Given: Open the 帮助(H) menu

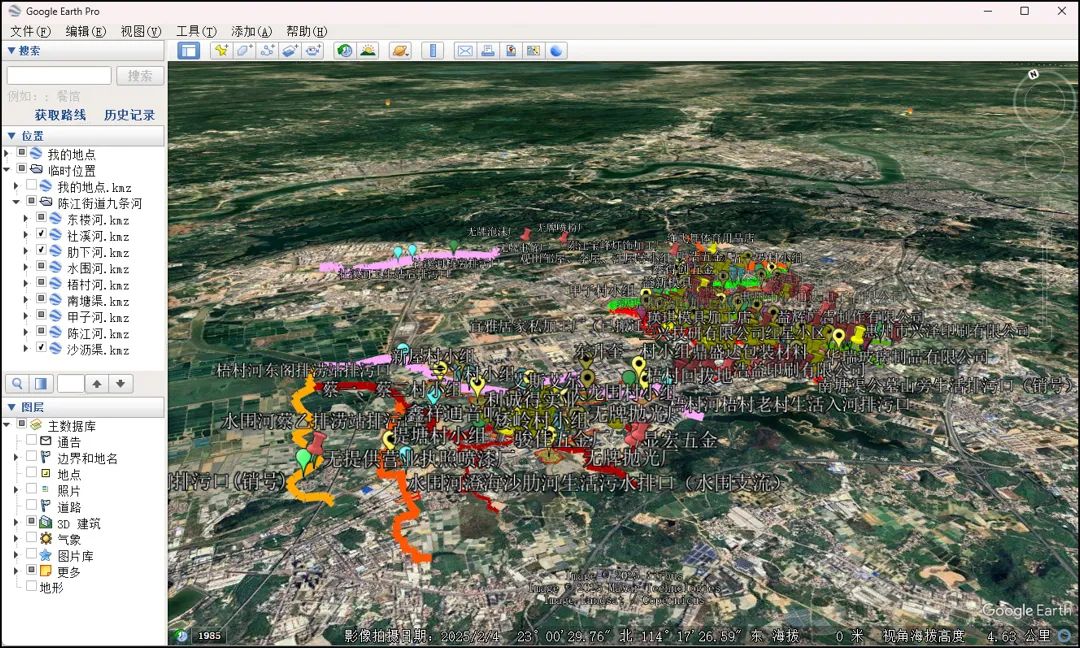Looking at the screenshot, I should (x=307, y=31).
